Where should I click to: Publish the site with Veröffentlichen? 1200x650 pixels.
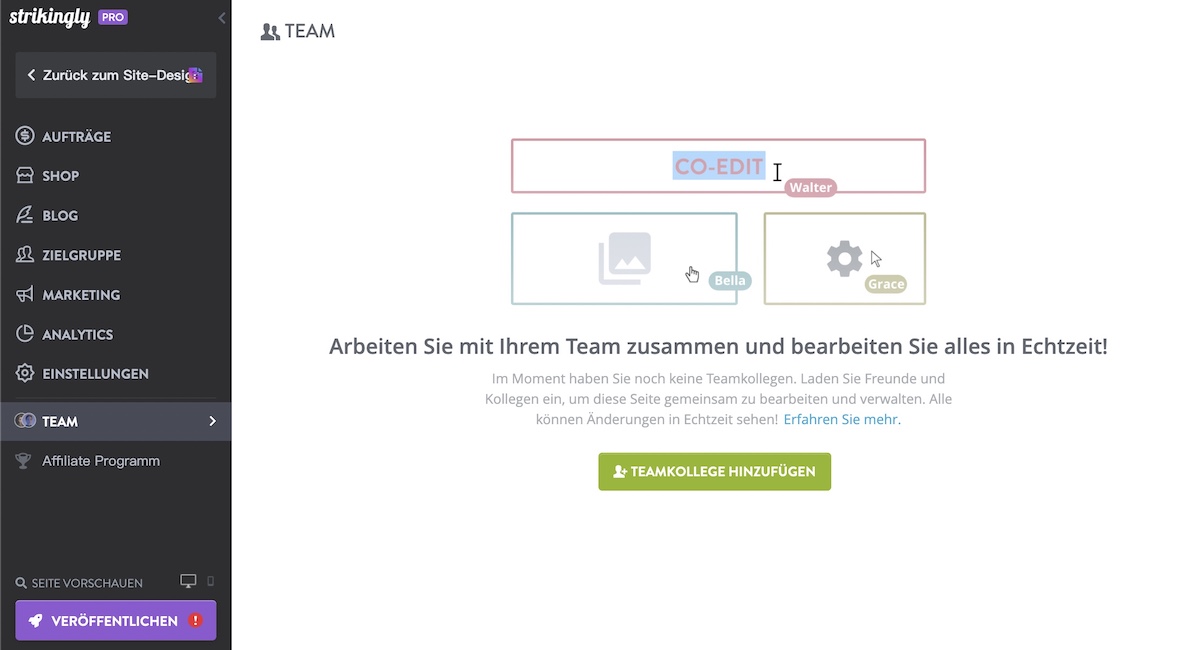click(x=115, y=620)
